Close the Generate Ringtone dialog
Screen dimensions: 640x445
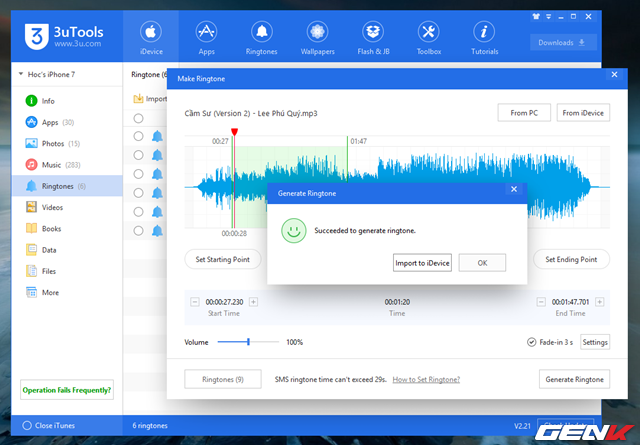coord(514,189)
